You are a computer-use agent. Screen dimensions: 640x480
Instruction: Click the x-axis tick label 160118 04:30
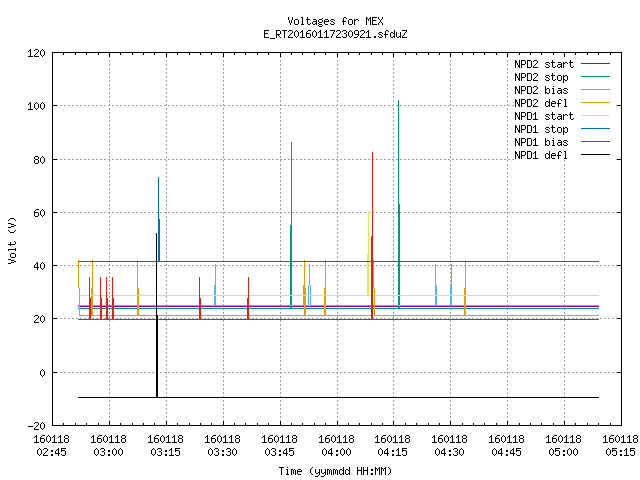[449, 446]
